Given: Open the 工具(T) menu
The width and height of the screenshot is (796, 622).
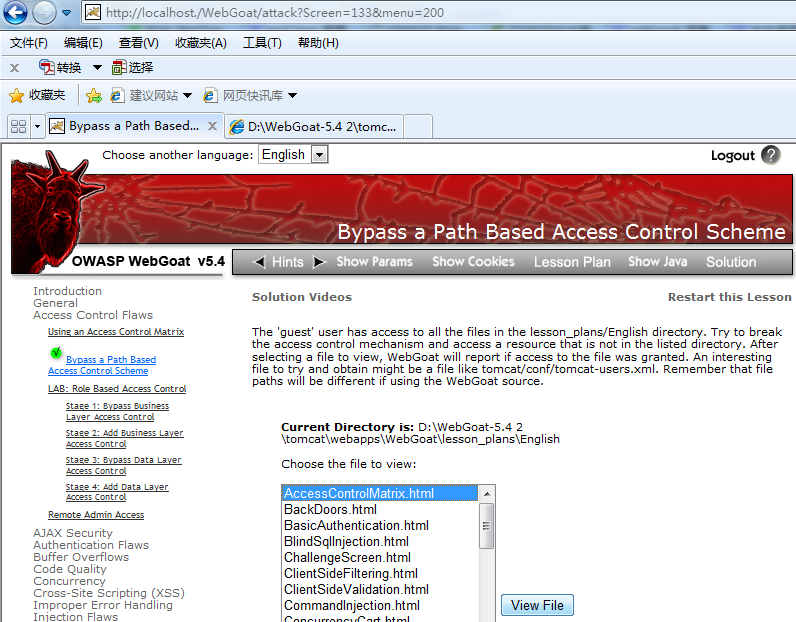Looking at the screenshot, I should coord(262,43).
